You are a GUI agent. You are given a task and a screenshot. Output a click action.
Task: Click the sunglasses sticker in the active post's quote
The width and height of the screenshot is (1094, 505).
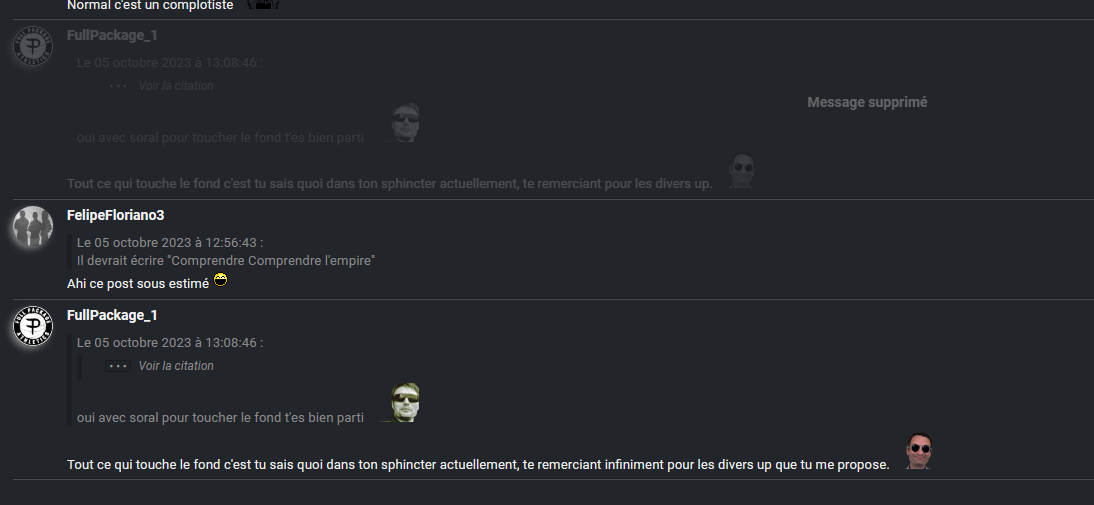(x=400, y=402)
